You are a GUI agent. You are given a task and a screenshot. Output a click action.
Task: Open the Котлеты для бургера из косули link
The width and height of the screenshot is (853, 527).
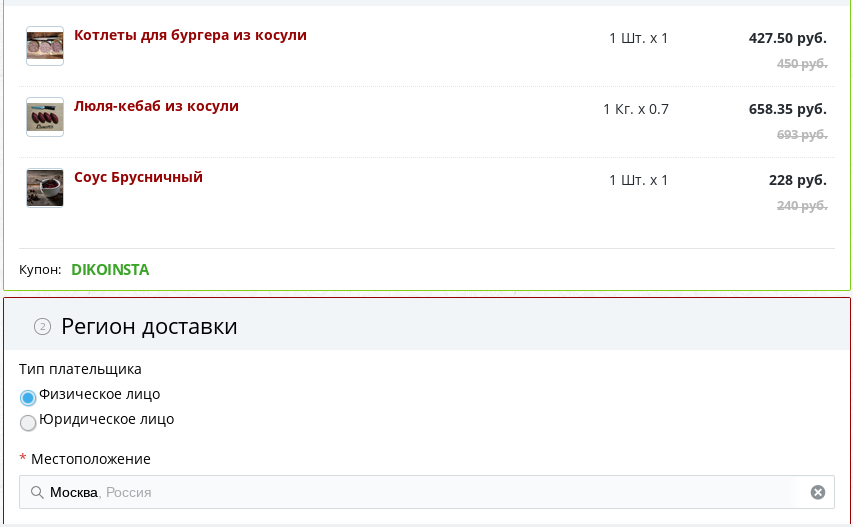coord(190,35)
